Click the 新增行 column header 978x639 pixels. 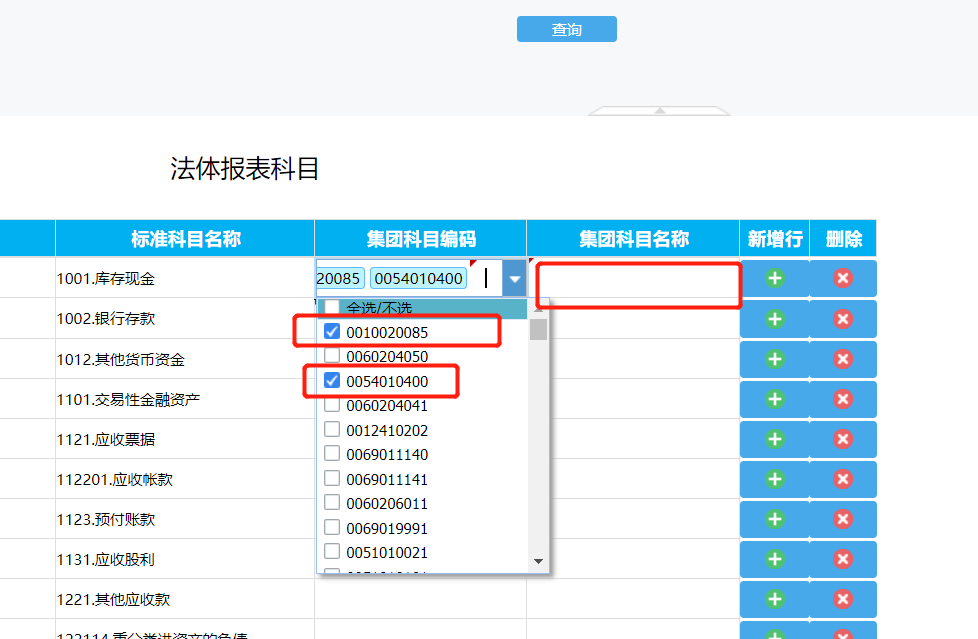coord(775,238)
